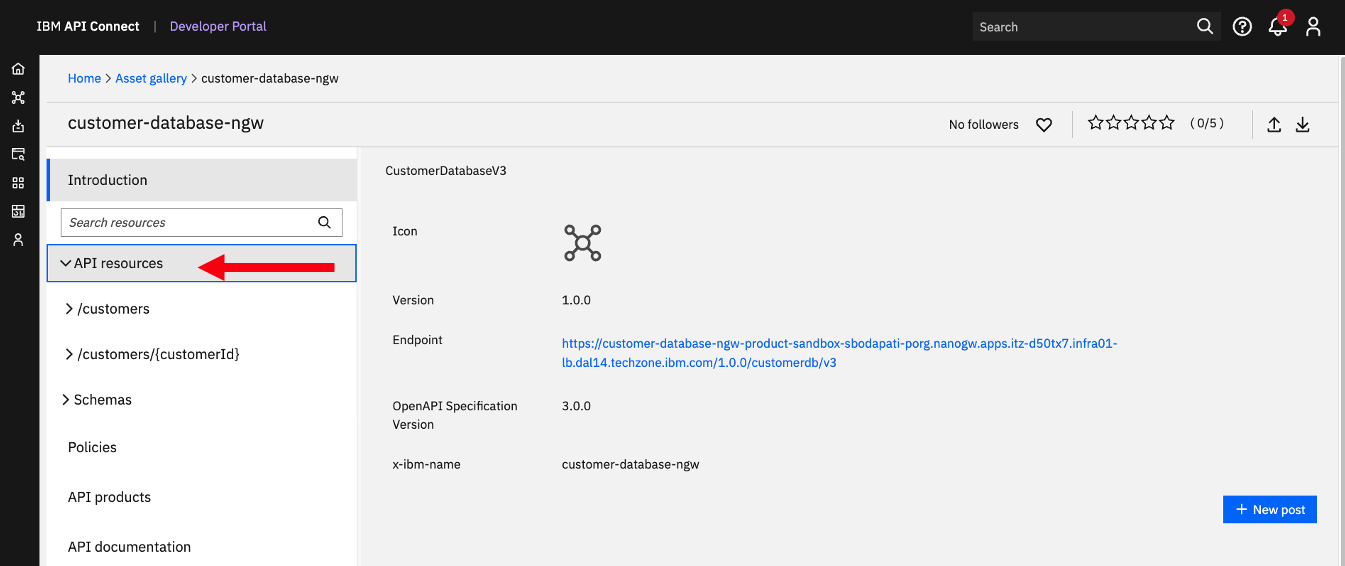This screenshot has width=1345, height=566.
Task: Expand the Schemas section
Action: [201, 400]
